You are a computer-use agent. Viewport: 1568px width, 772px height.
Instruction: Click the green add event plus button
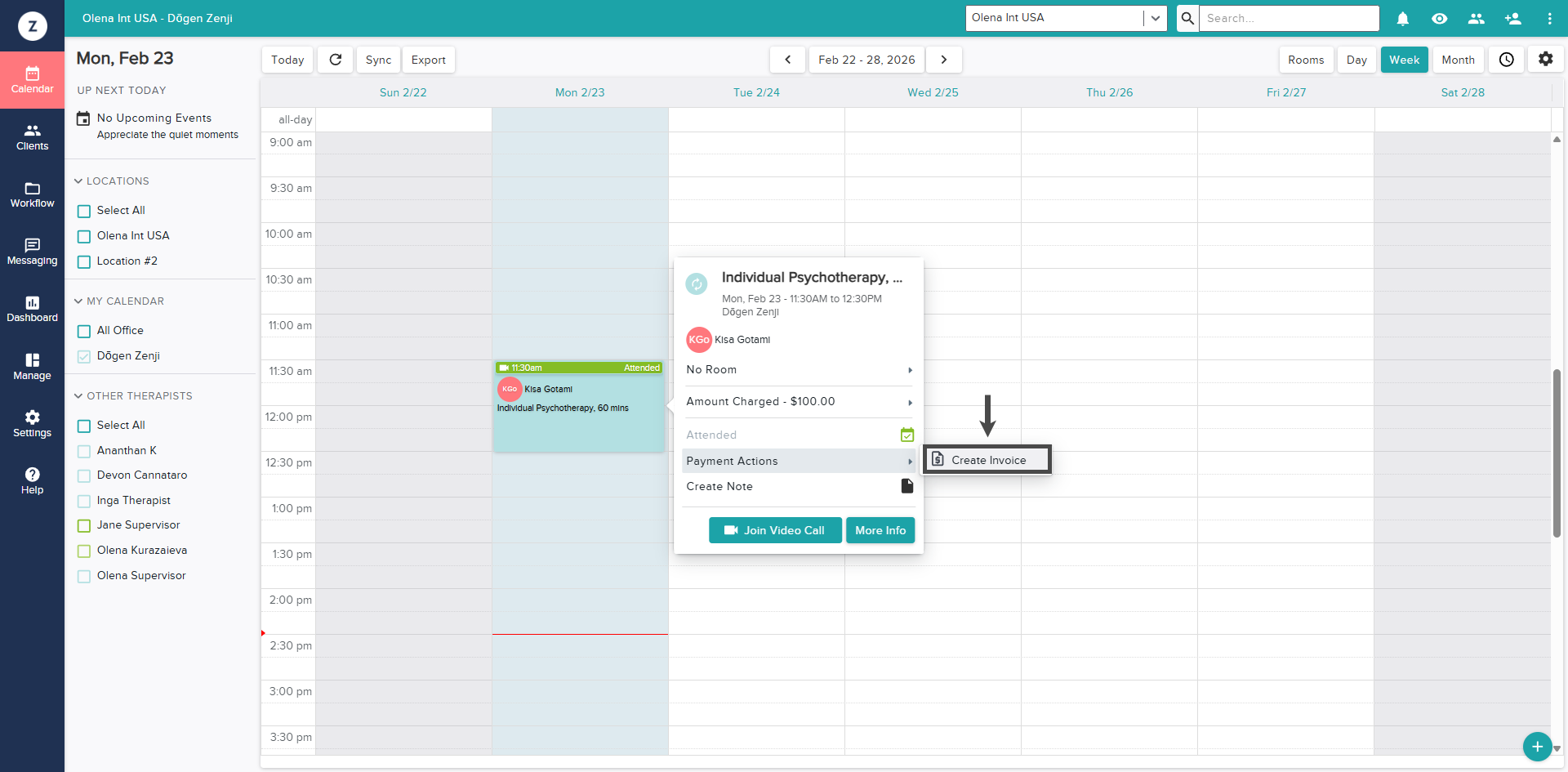(x=1537, y=746)
